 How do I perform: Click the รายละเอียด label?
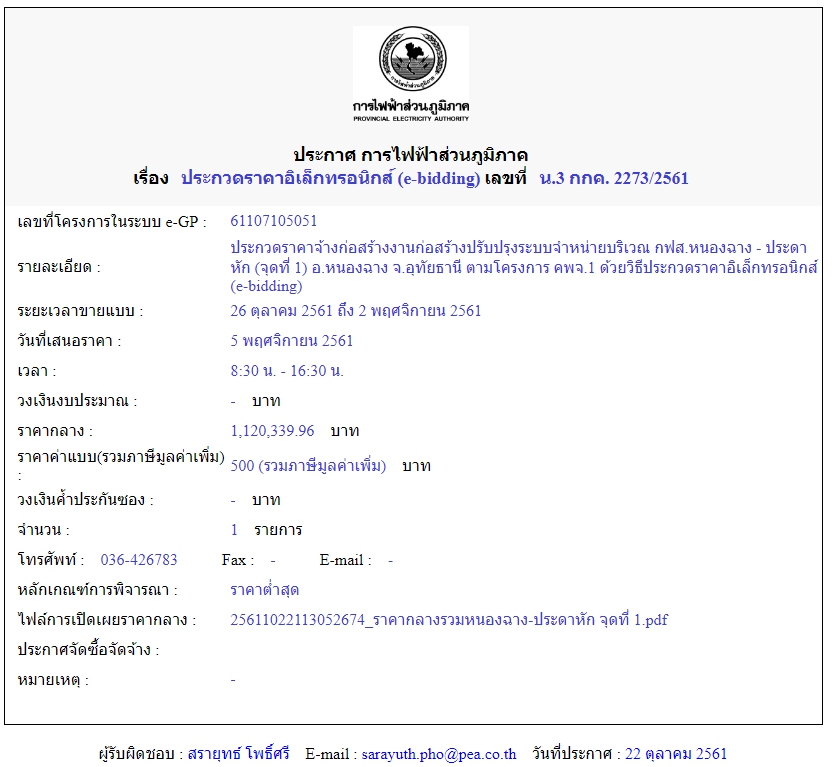coord(58,267)
